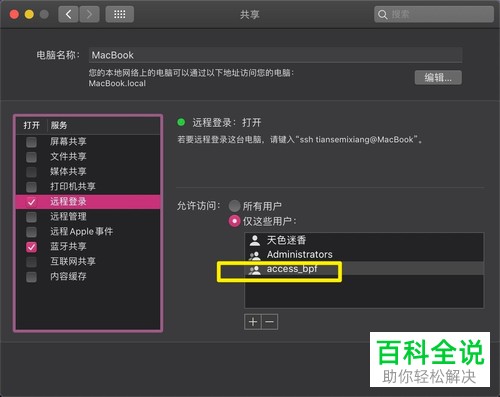Enable the 远程管理 checkbox
Image resolution: width=500 pixels, height=397 pixels.
(31, 217)
